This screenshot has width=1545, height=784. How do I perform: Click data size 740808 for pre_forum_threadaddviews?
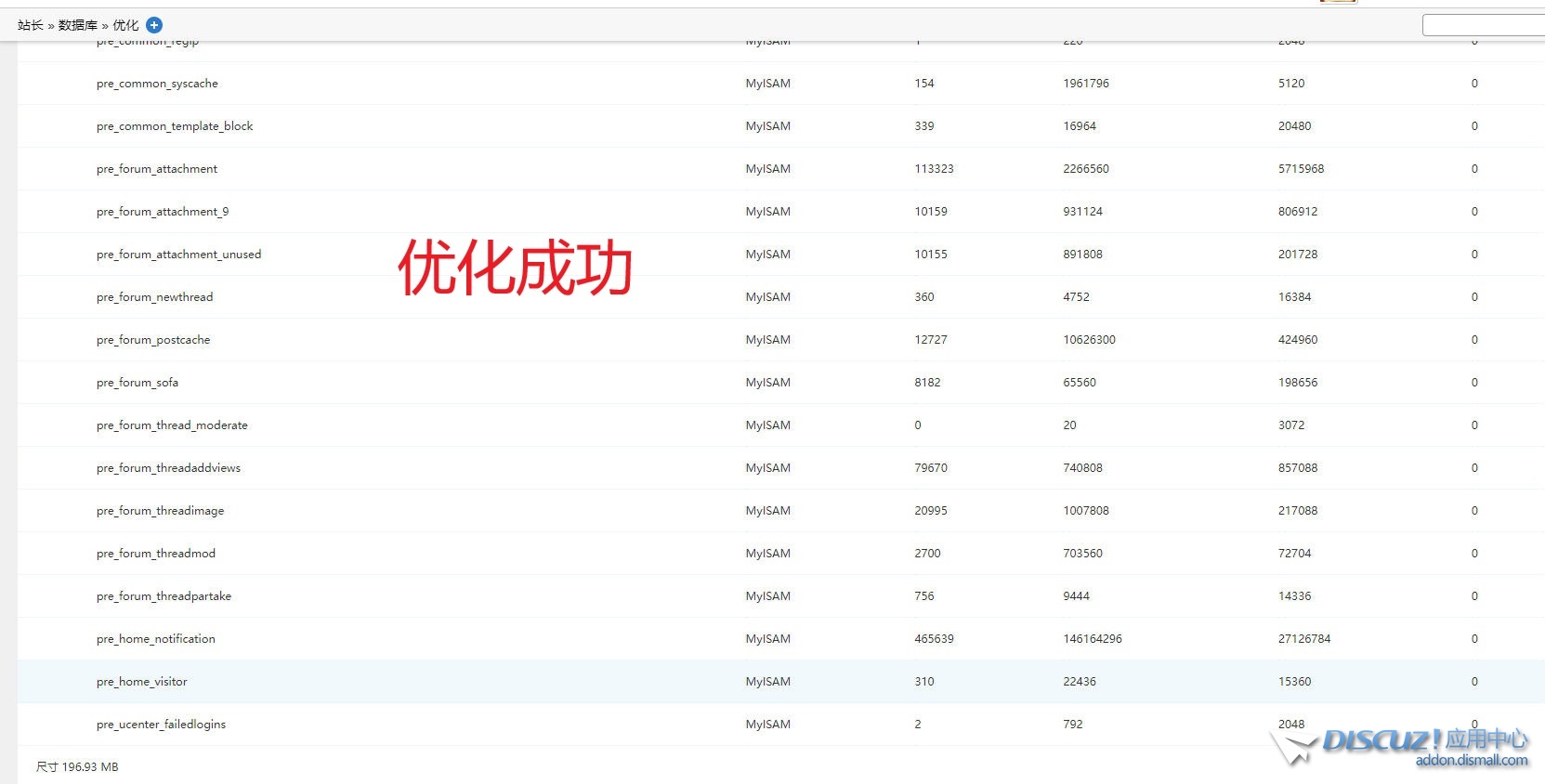pyautogui.click(x=1083, y=468)
